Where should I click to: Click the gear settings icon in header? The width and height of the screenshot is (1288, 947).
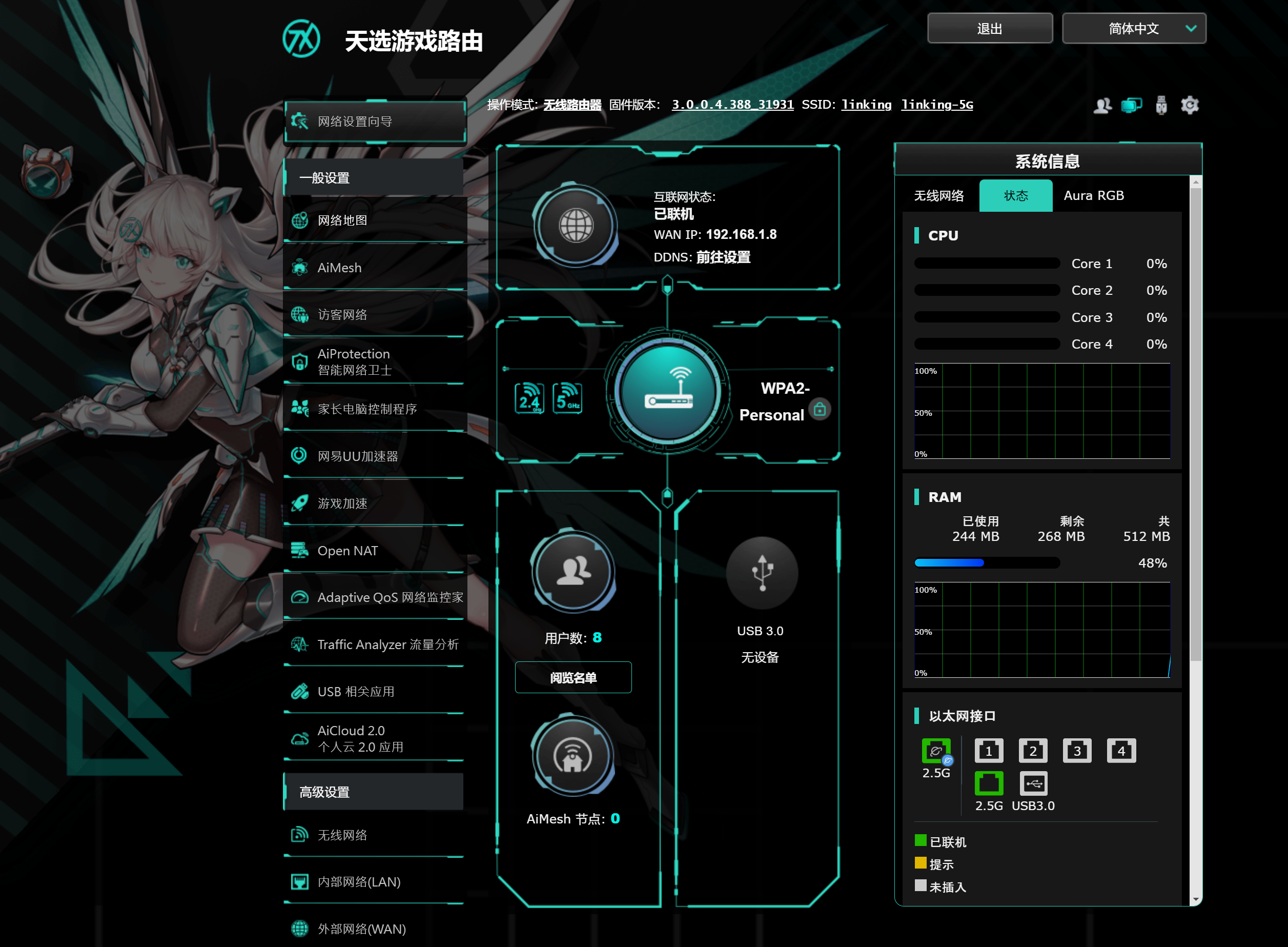tap(1190, 106)
